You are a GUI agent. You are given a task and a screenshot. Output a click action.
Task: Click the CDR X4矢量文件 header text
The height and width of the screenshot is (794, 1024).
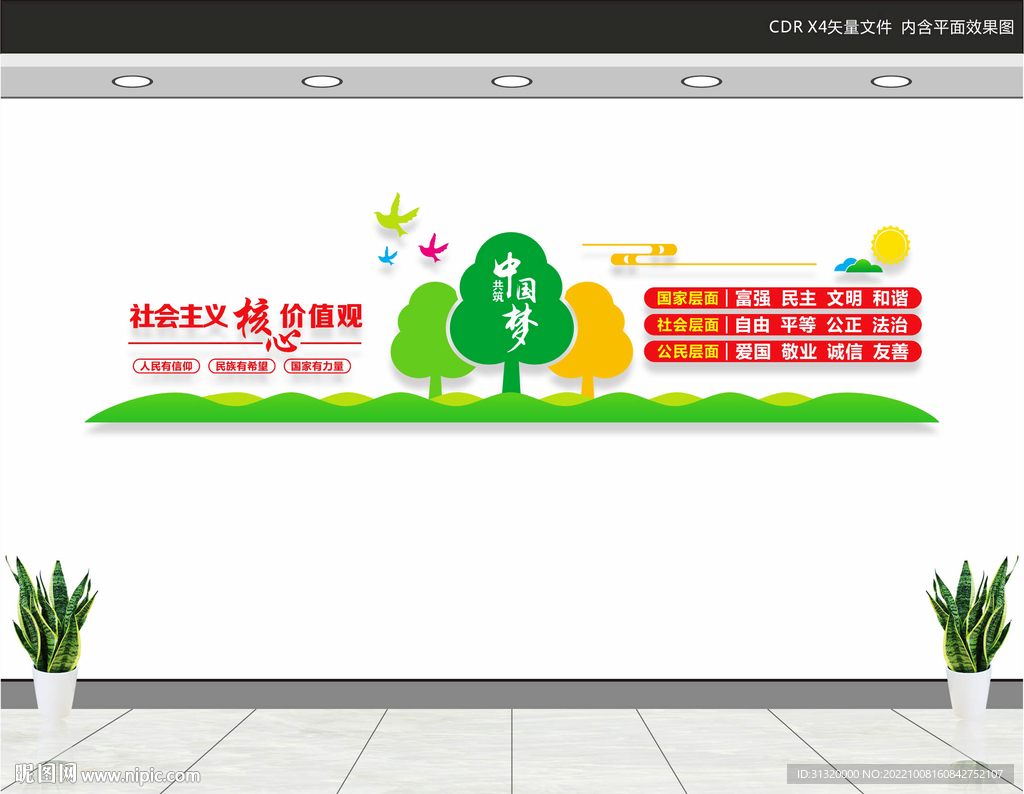click(830, 27)
